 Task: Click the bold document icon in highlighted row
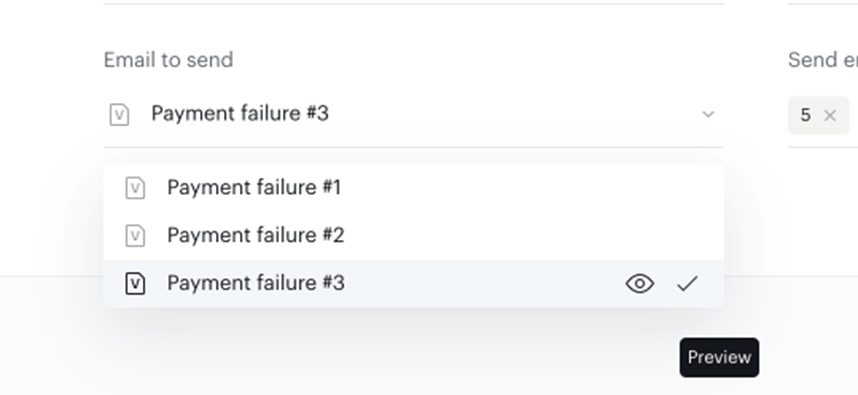coord(135,283)
